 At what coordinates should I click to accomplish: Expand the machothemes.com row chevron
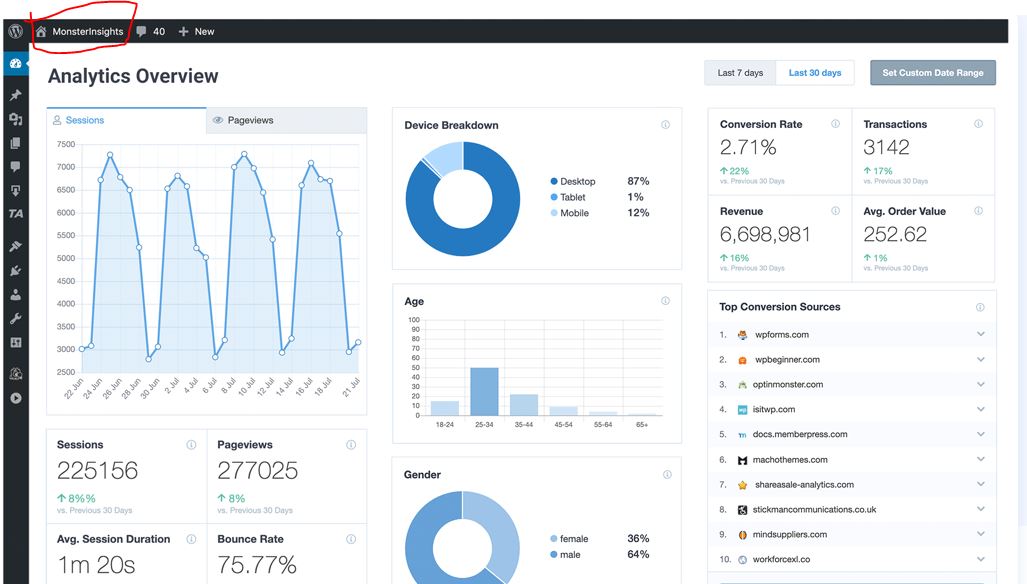(x=980, y=460)
